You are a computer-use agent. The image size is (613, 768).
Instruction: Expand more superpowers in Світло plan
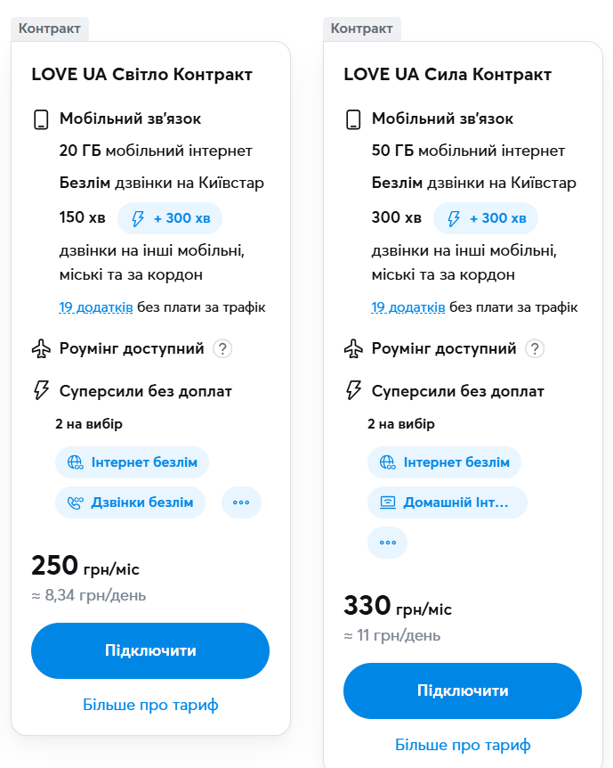241,502
